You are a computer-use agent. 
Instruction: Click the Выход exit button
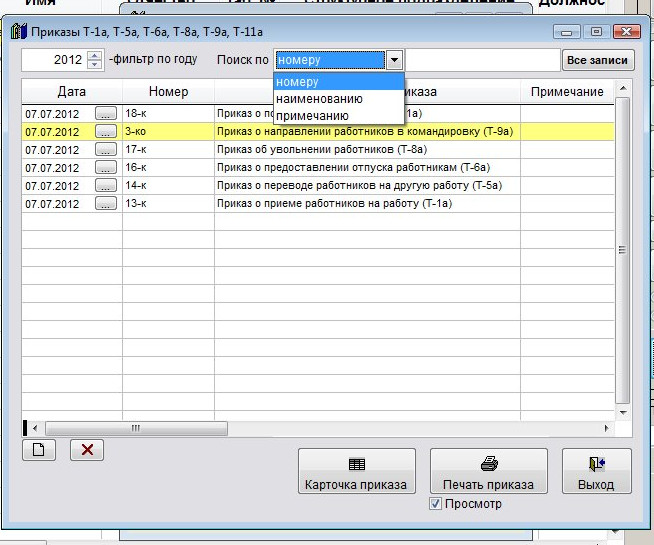pyautogui.click(x=596, y=471)
